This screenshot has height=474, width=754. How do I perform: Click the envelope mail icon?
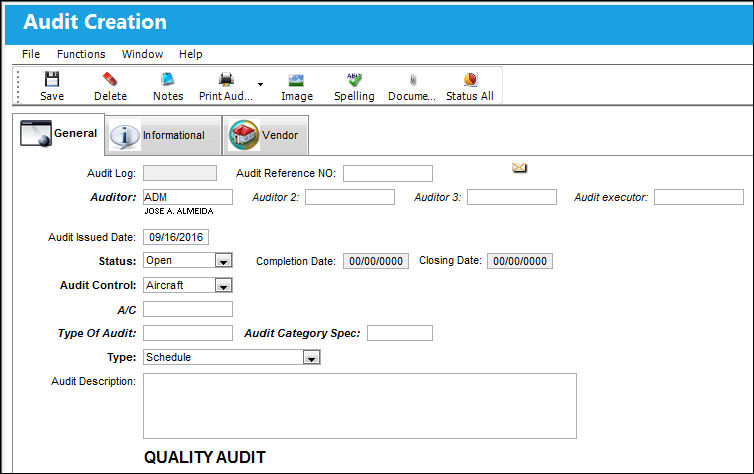coord(519,168)
